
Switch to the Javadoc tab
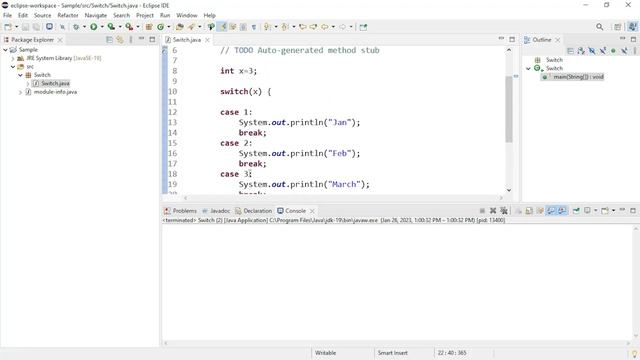pyautogui.click(x=216, y=211)
